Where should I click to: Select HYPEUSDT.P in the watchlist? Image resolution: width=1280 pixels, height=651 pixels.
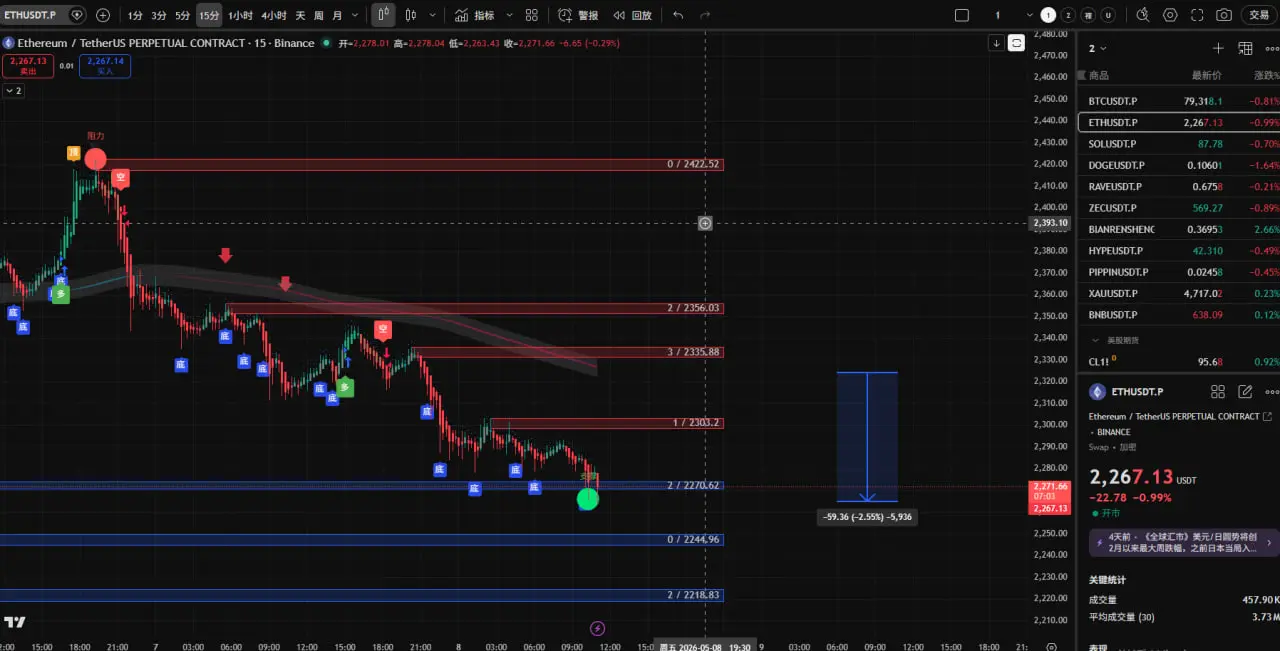pyautogui.click(x=1178, y=250)
